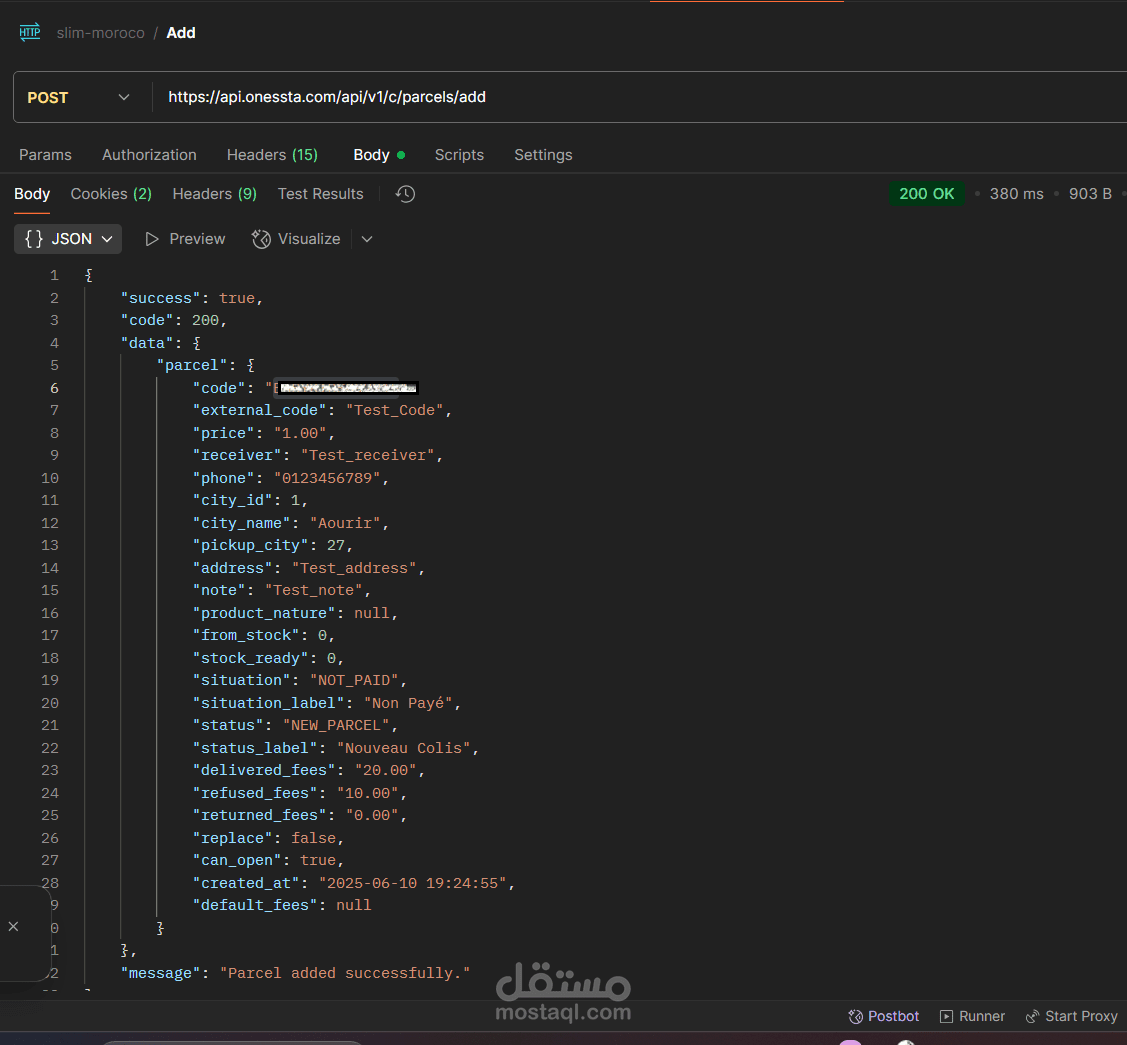The height and width of the screenshot is (1045, 1127).
Task: Switch to the Authorization tab
Action: (148, 155)
